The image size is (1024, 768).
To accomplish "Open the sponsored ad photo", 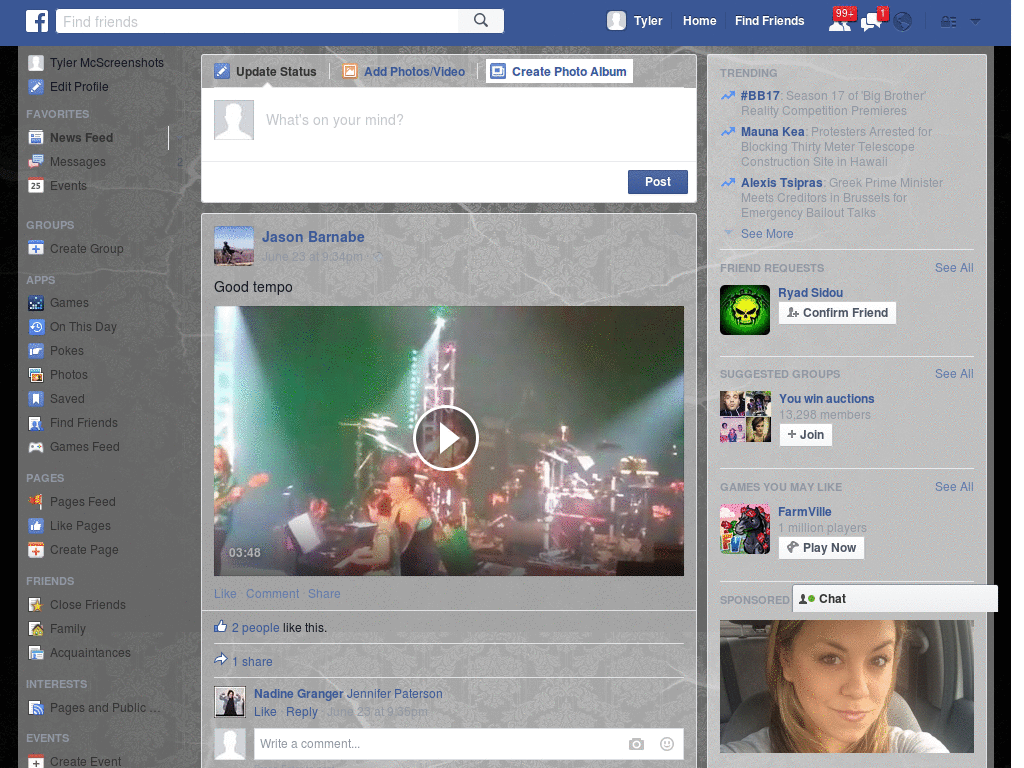I will 846,686.
